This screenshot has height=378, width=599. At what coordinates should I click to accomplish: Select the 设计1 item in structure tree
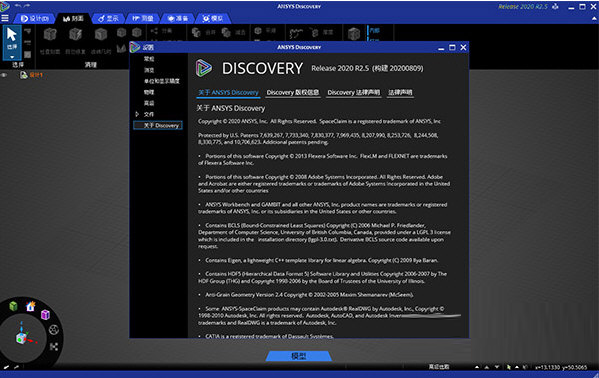(x=36, y=75)
